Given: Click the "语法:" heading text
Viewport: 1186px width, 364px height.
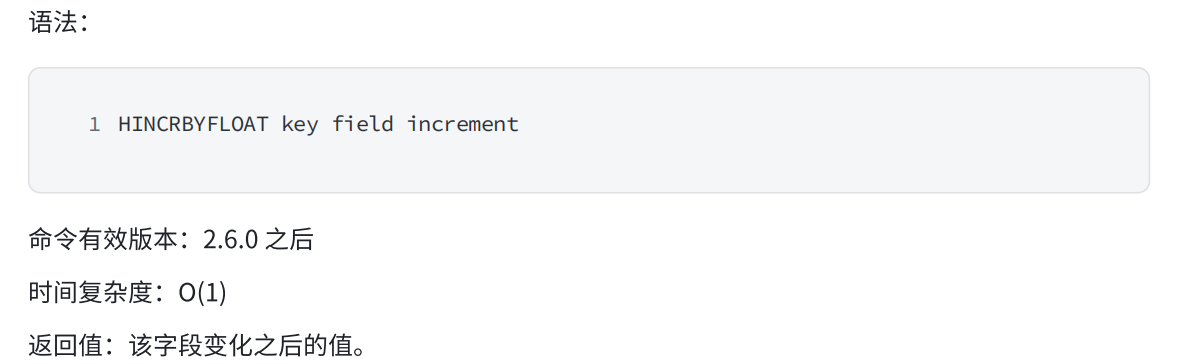Looking at the screenshot, I should coord(59,23).
